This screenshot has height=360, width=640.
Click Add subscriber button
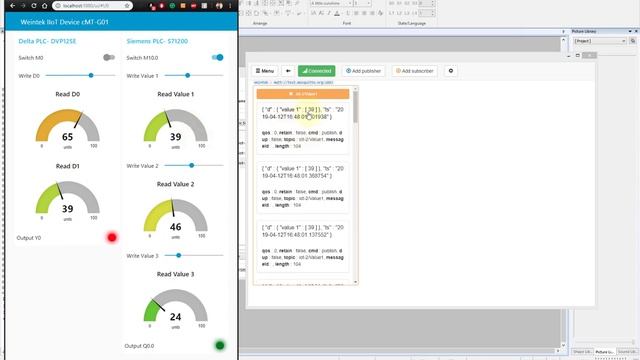[x=415, y=71]
